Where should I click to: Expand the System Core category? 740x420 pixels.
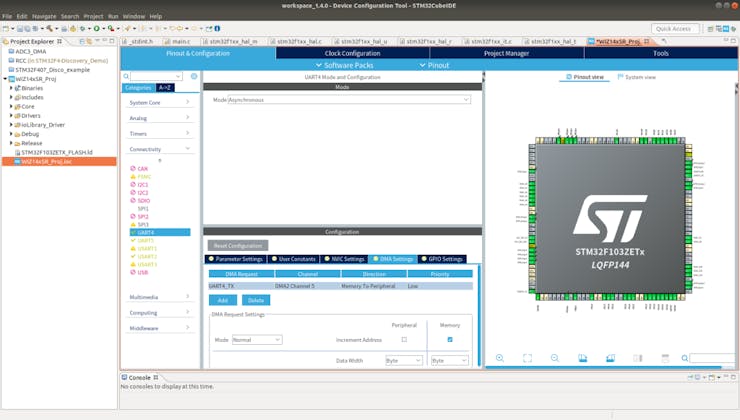[160, 102]
